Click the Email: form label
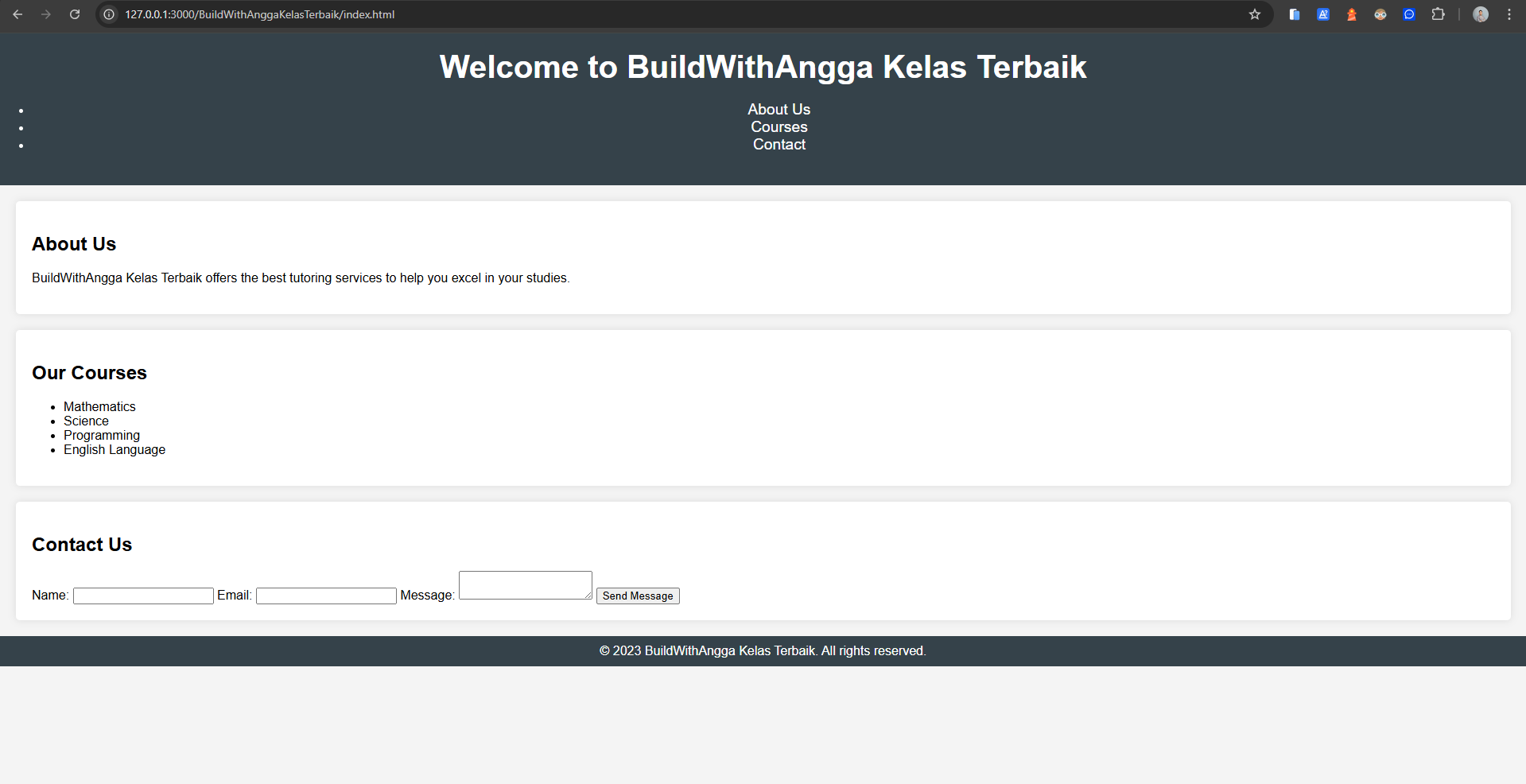This screenshot has height=784, width=1526. (x=235, y=595)
